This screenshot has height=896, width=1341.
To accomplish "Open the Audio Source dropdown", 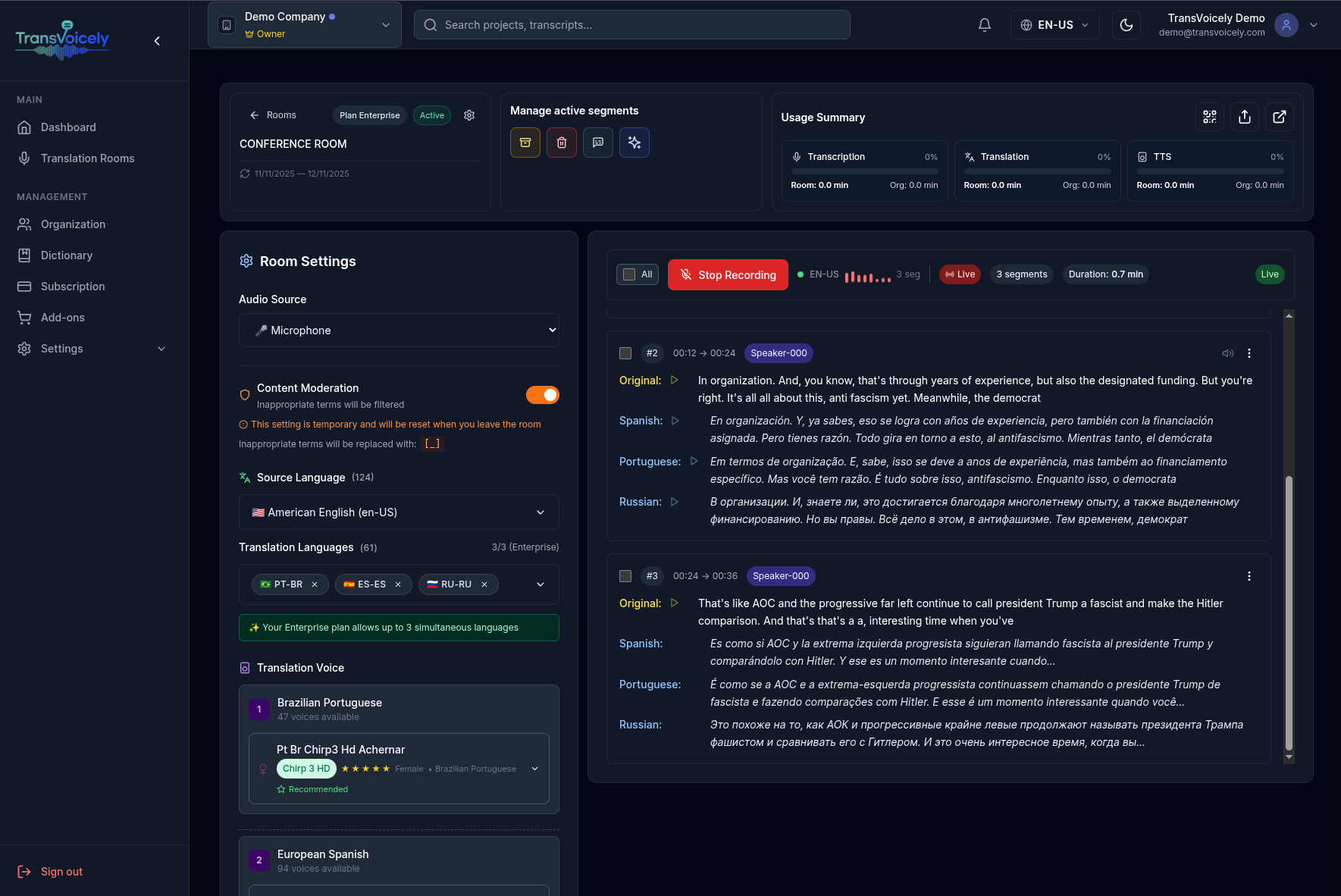I will [x=399, y=330].
